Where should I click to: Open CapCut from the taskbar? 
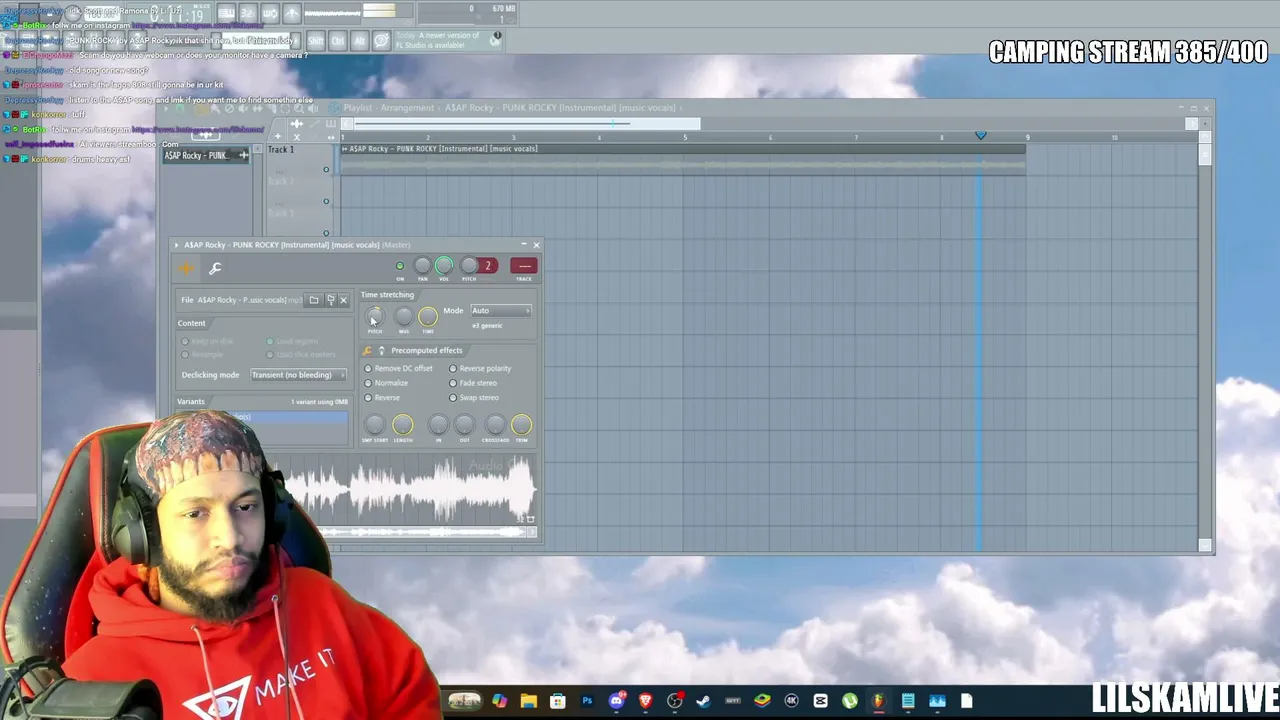[x=821, y=701]
